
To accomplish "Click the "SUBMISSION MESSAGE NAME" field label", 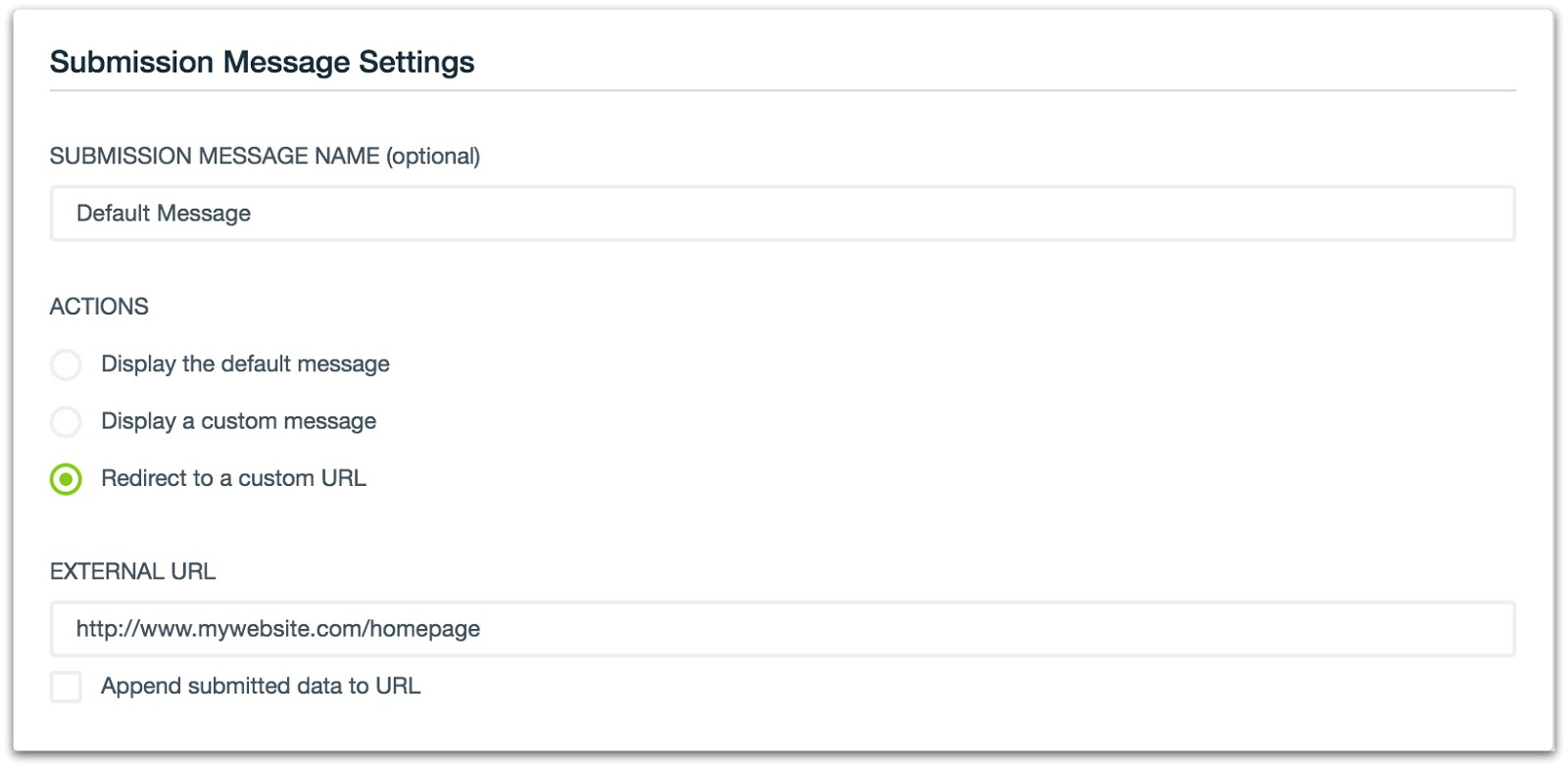I will pyautogui.click(x=215, y=156).
